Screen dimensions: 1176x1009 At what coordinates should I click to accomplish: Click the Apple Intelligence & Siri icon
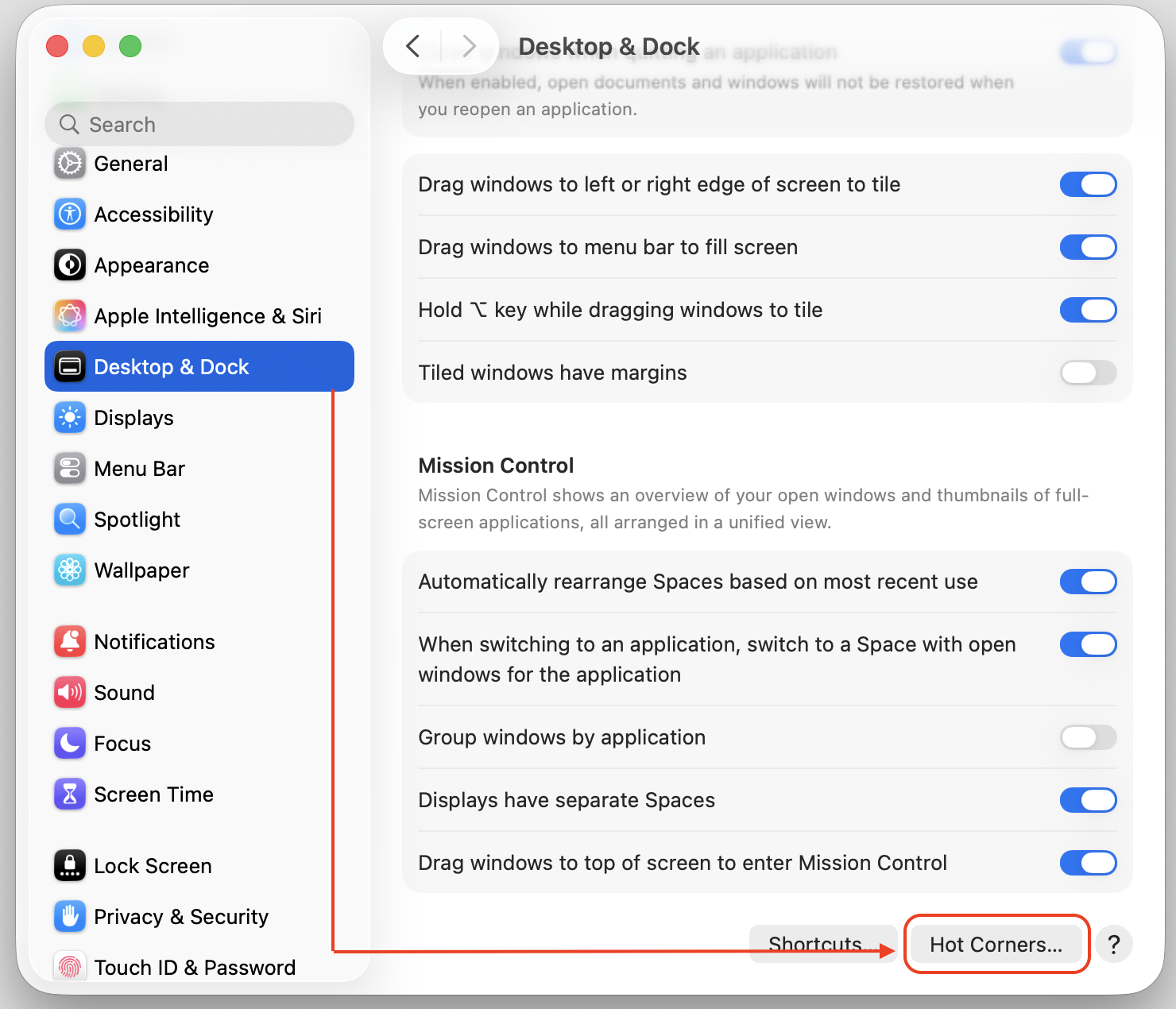pyautogui.click(x=70, y=316)
